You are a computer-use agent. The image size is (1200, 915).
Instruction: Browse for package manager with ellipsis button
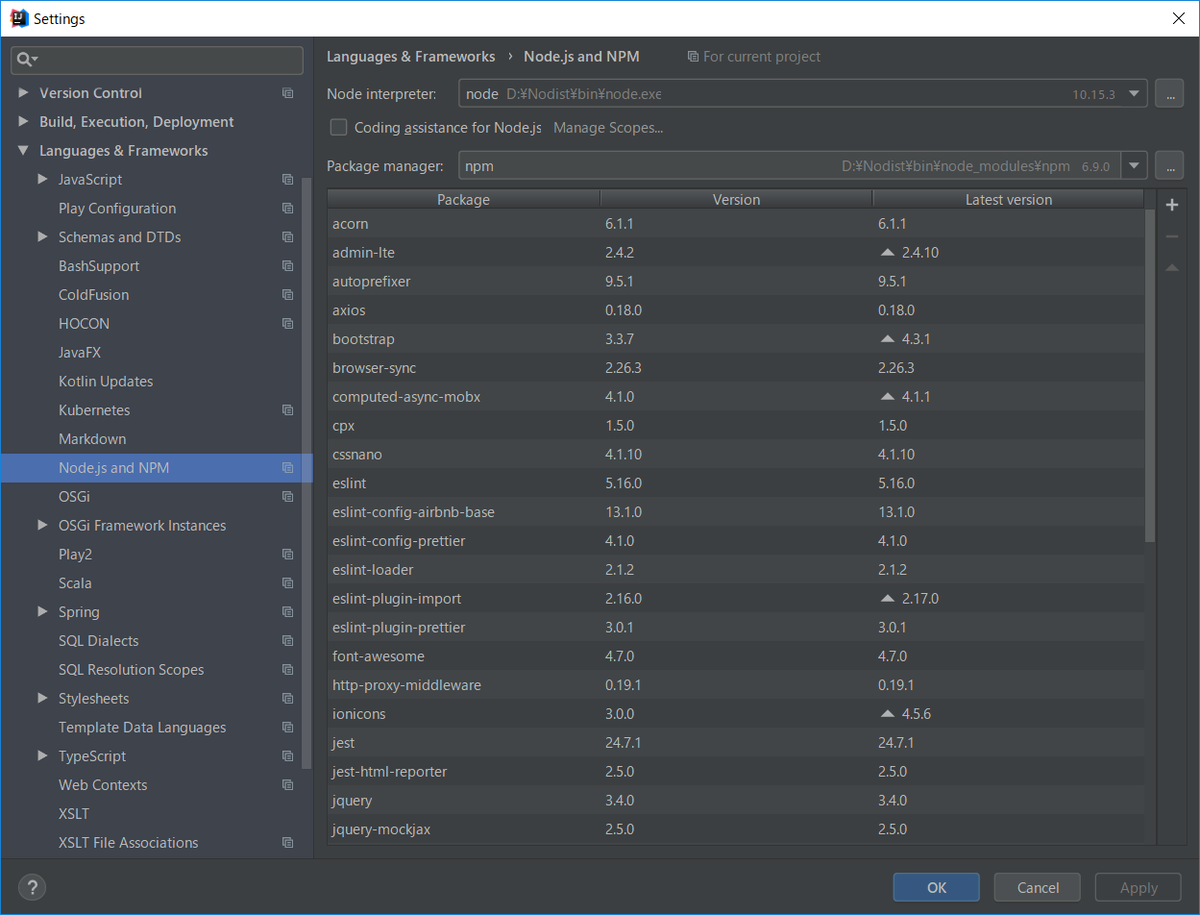pos(1170,166)
